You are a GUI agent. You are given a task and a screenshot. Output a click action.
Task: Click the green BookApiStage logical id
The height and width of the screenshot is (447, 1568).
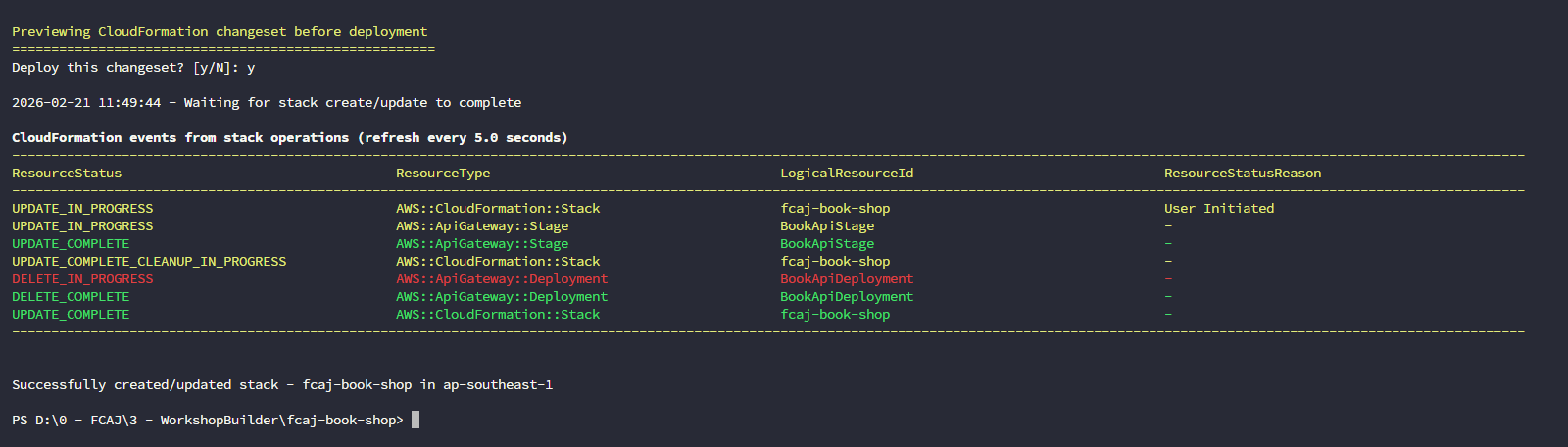click(827, 244)
